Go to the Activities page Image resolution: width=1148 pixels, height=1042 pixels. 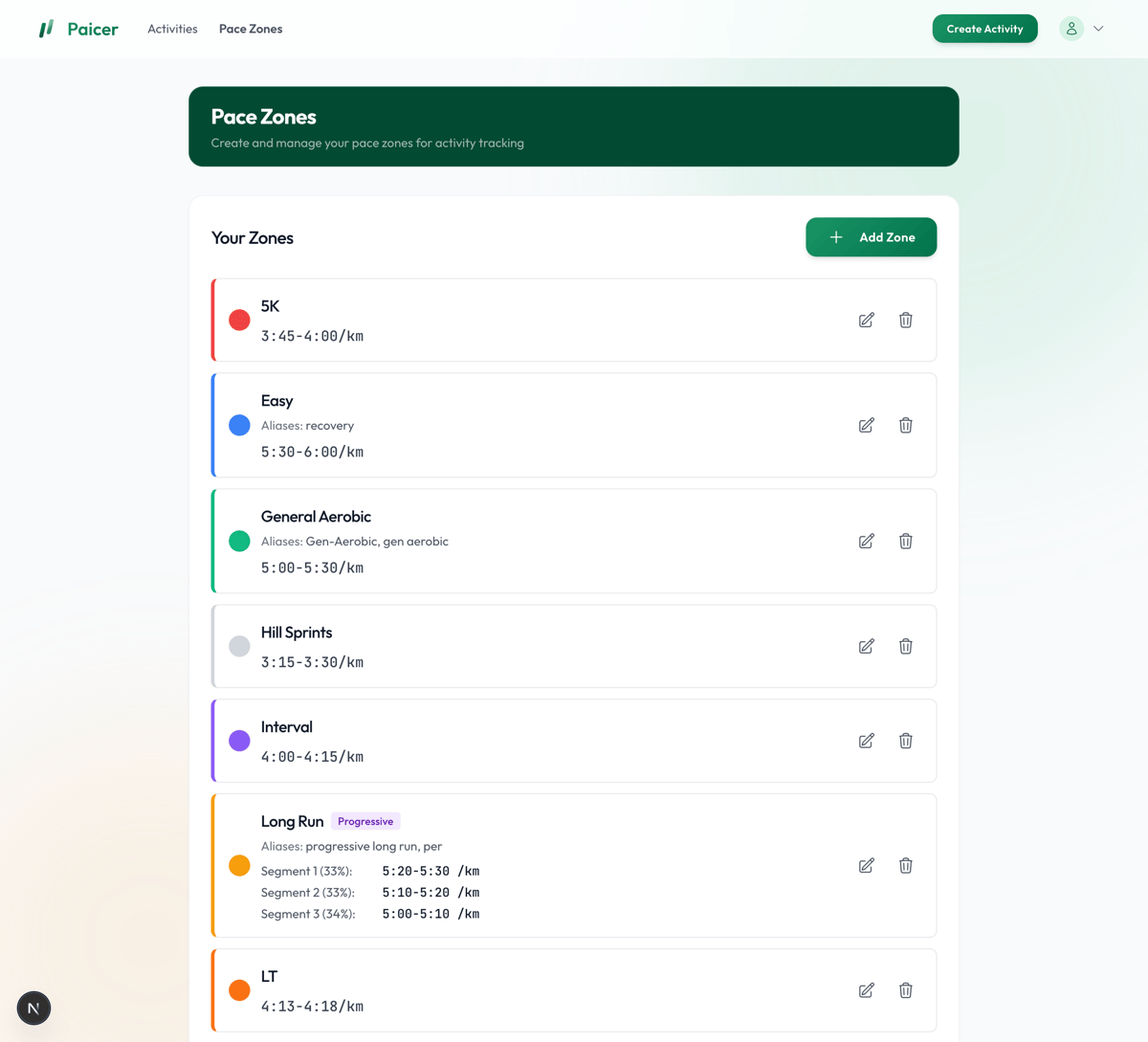172,29
